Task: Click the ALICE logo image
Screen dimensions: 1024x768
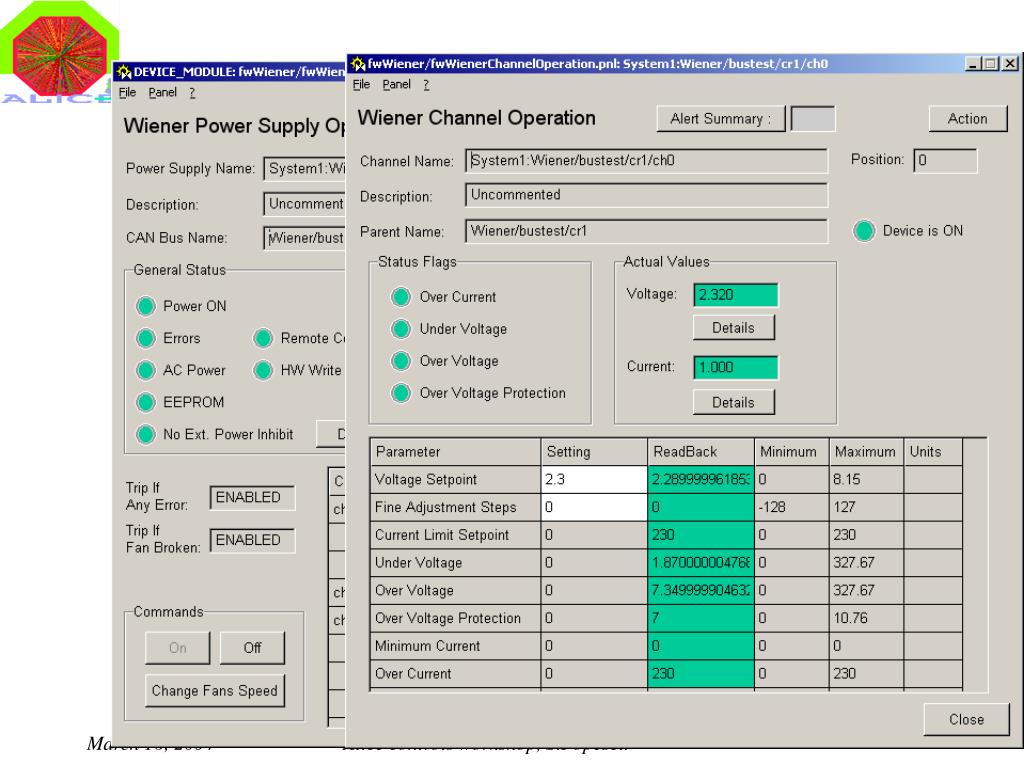Action: point(59,52)
